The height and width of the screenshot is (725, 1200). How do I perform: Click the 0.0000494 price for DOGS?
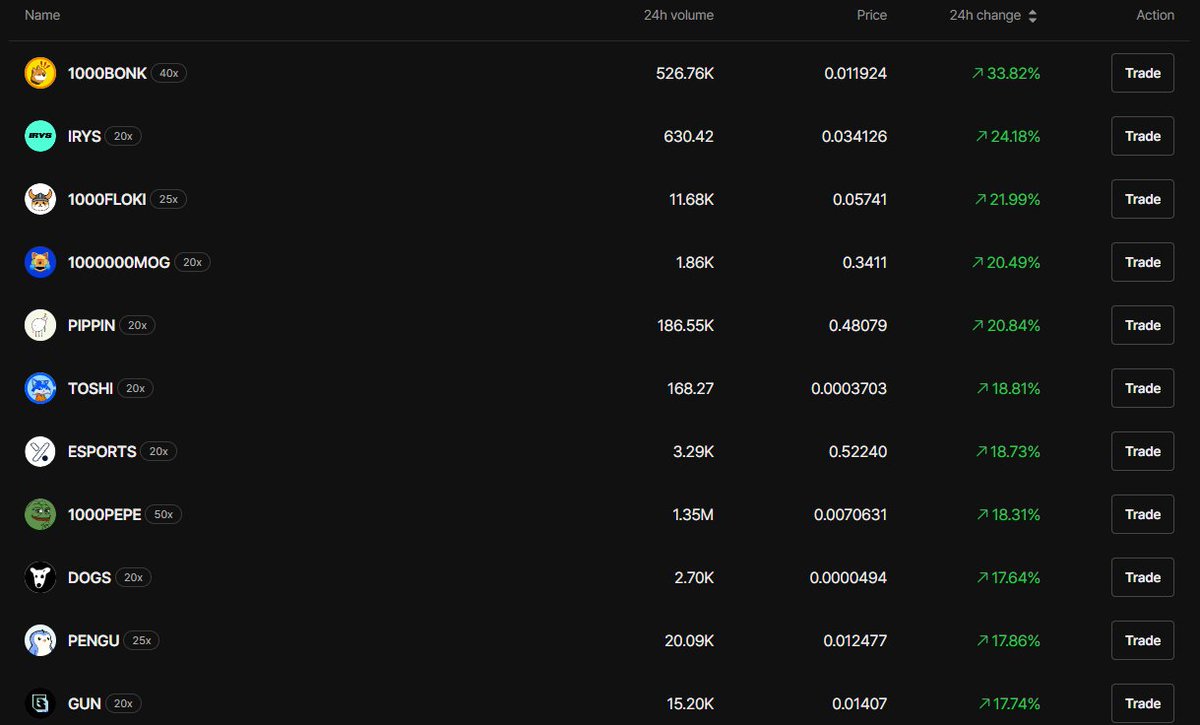(848, 577)
